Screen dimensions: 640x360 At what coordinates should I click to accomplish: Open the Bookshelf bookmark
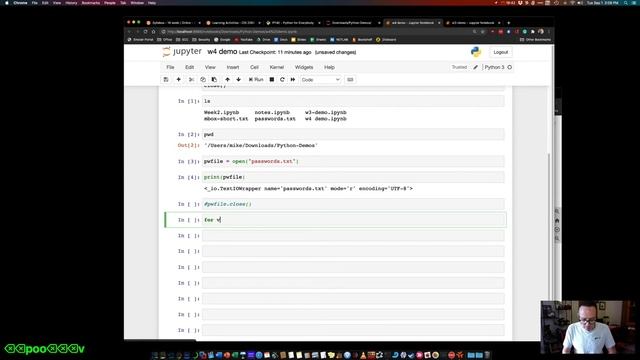pyautogui.click(x=362, y=40)
